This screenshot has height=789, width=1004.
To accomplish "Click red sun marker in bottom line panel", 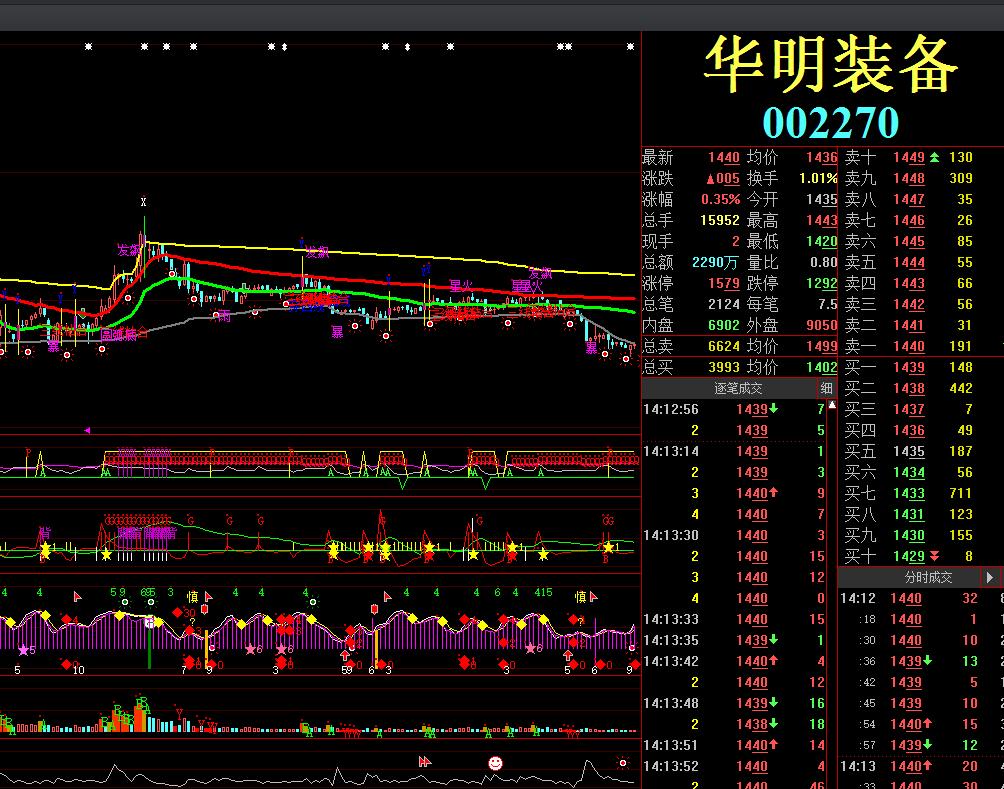I will (622, 763).
